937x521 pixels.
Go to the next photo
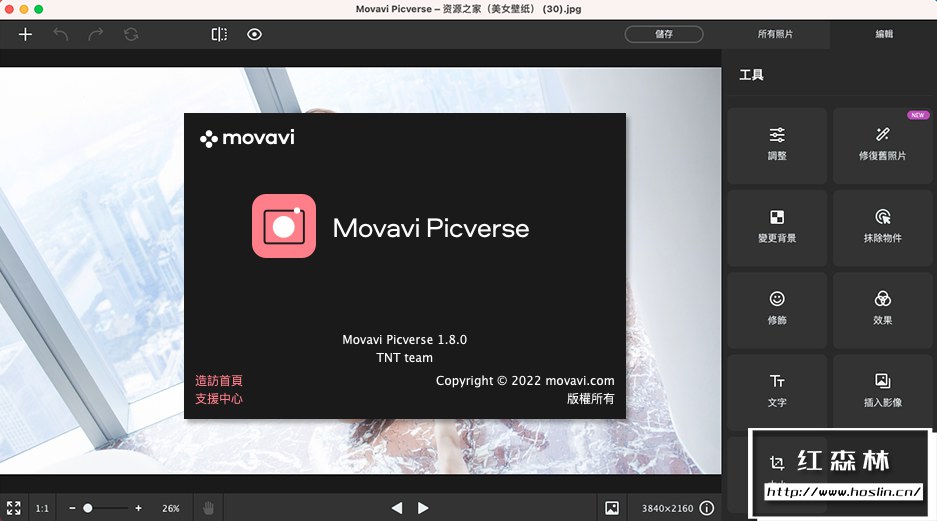[423, 508]
